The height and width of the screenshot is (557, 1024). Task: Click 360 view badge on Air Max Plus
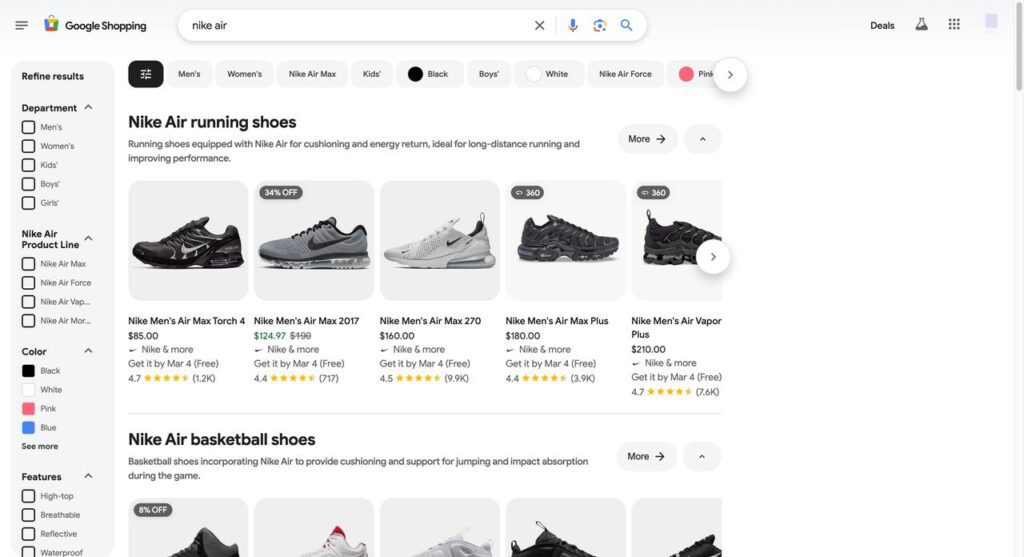point(527,193)
